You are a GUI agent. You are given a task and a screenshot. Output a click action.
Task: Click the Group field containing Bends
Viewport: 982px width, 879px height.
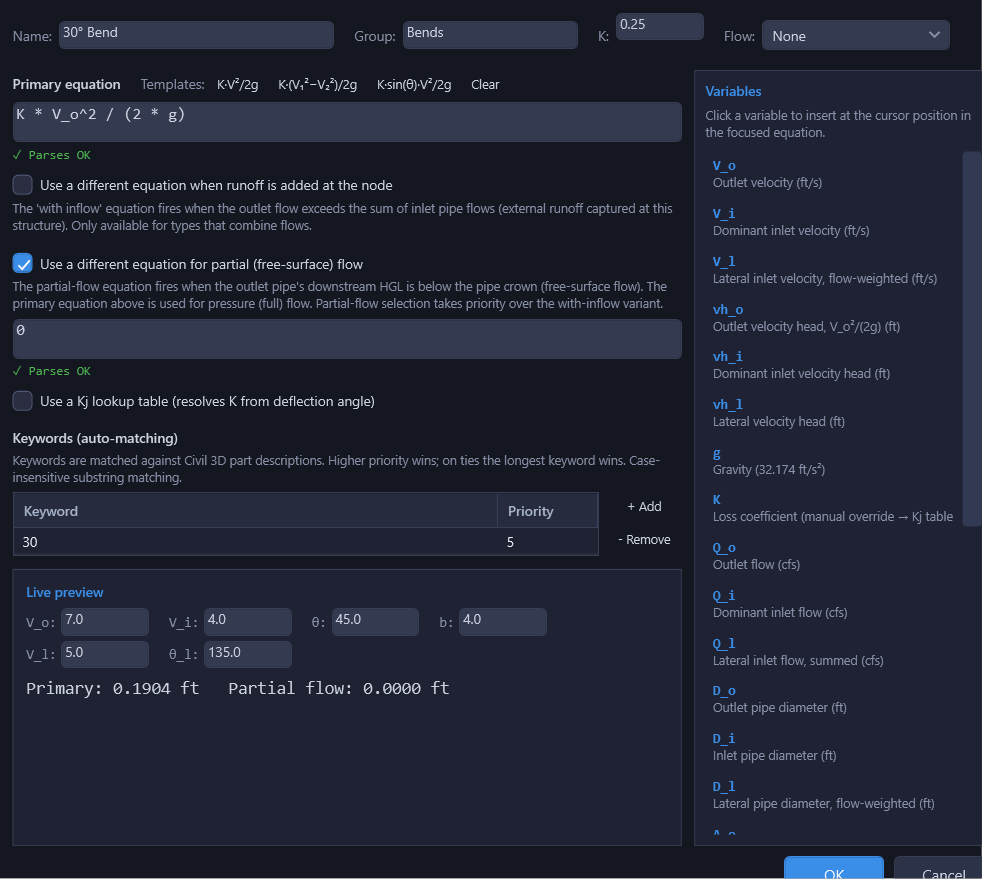(490, 34)
